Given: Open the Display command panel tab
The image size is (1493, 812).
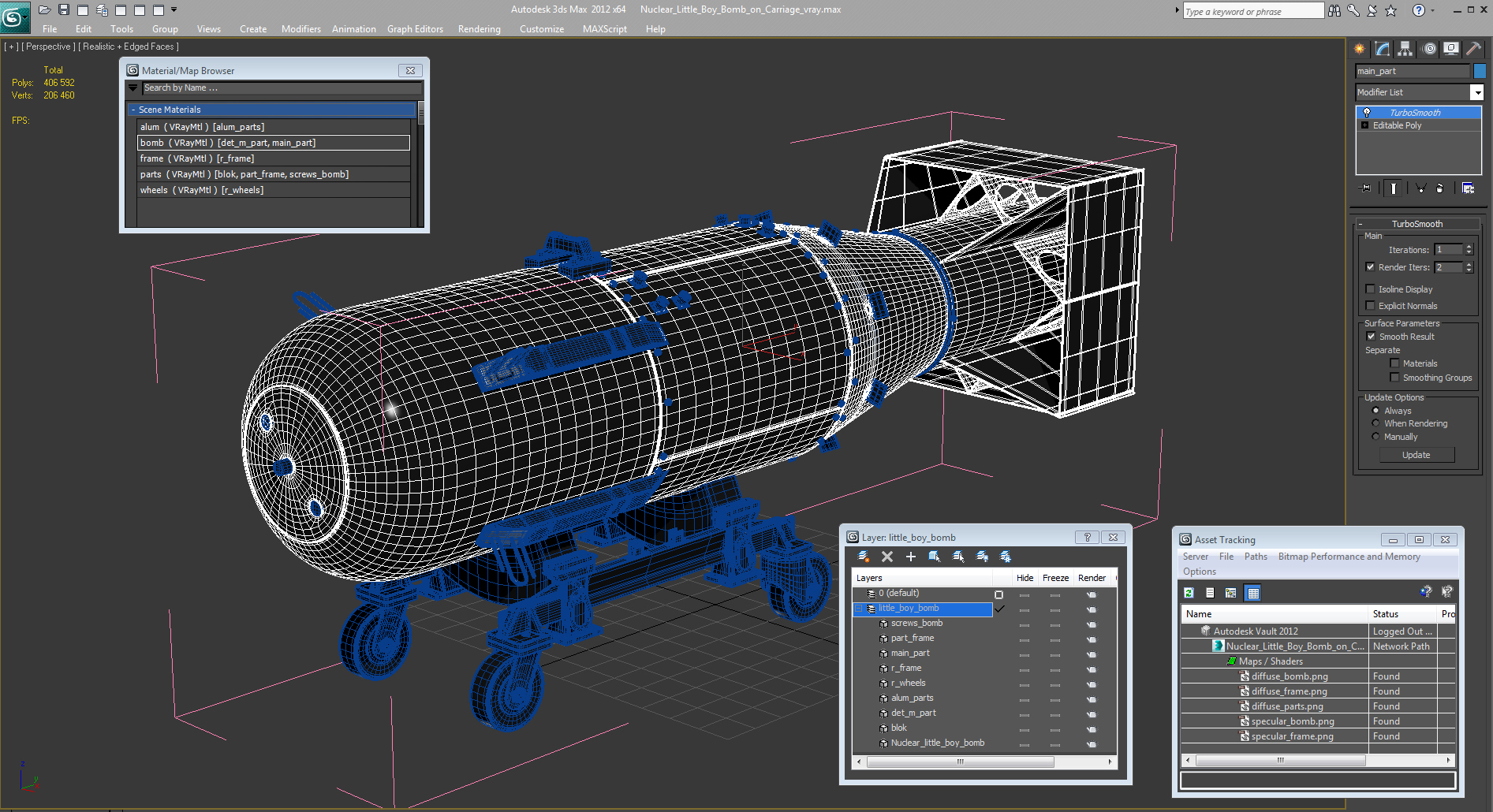Looking at the screenshot, I should tap(1451, 49).
